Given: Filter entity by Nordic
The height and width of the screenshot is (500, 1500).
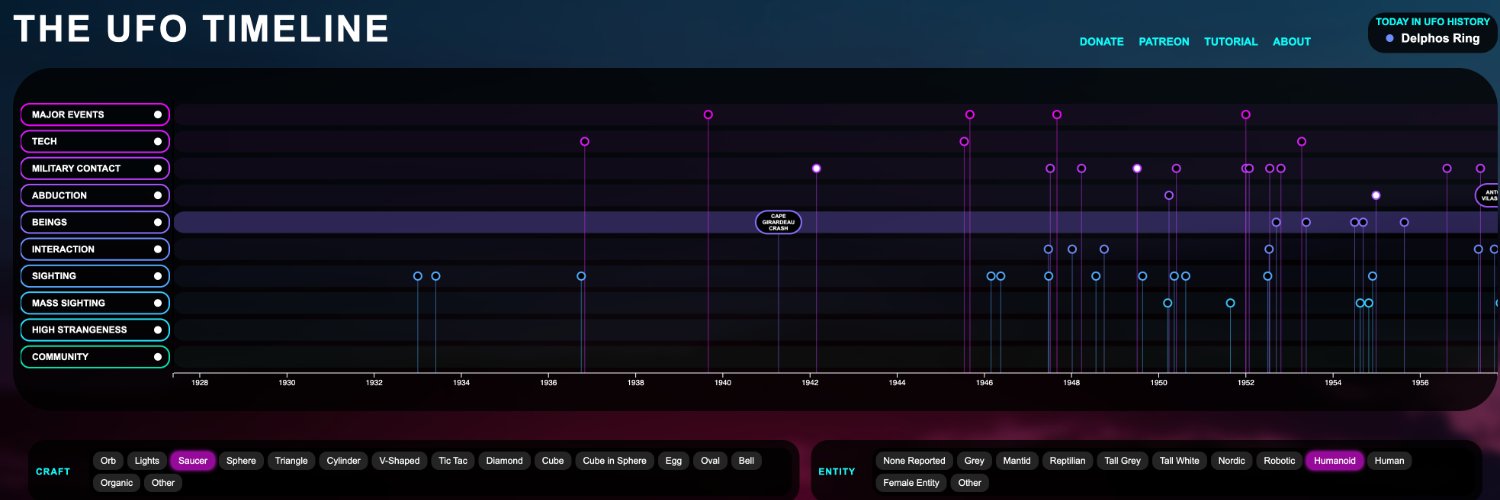Looking at the screenshot, I should tap(1232, 461).
